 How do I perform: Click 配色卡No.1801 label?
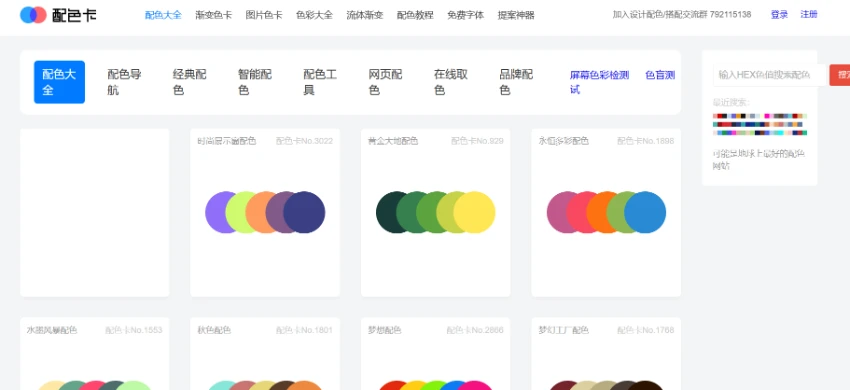coord(304,330)
